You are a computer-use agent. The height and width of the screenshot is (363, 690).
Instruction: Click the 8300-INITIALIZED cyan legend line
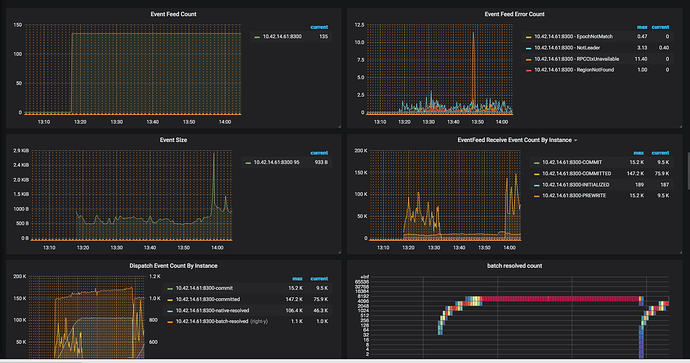(x=536, y=185)
